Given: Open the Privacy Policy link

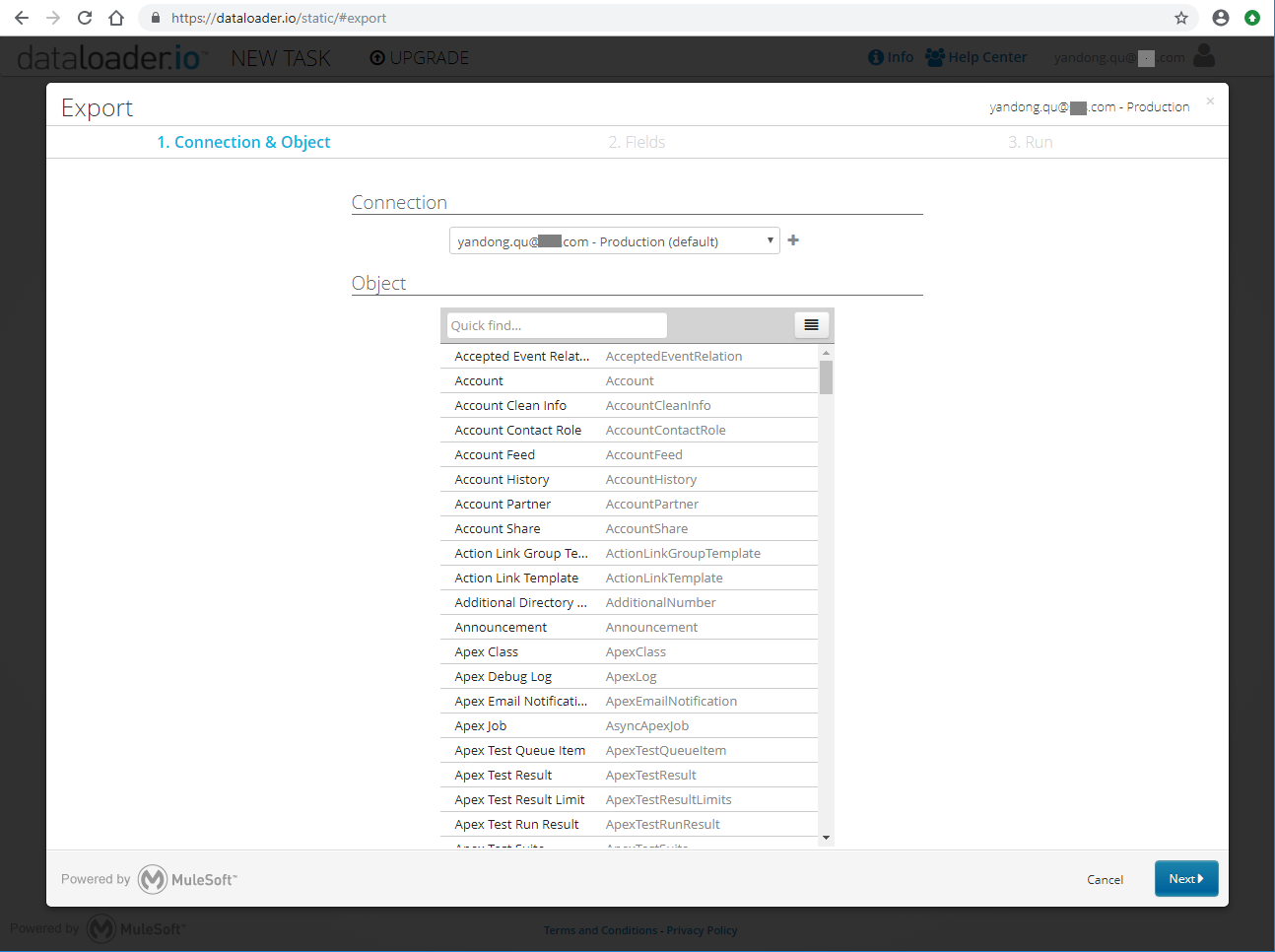Looking at the screenshot, I should click(702, 930).
